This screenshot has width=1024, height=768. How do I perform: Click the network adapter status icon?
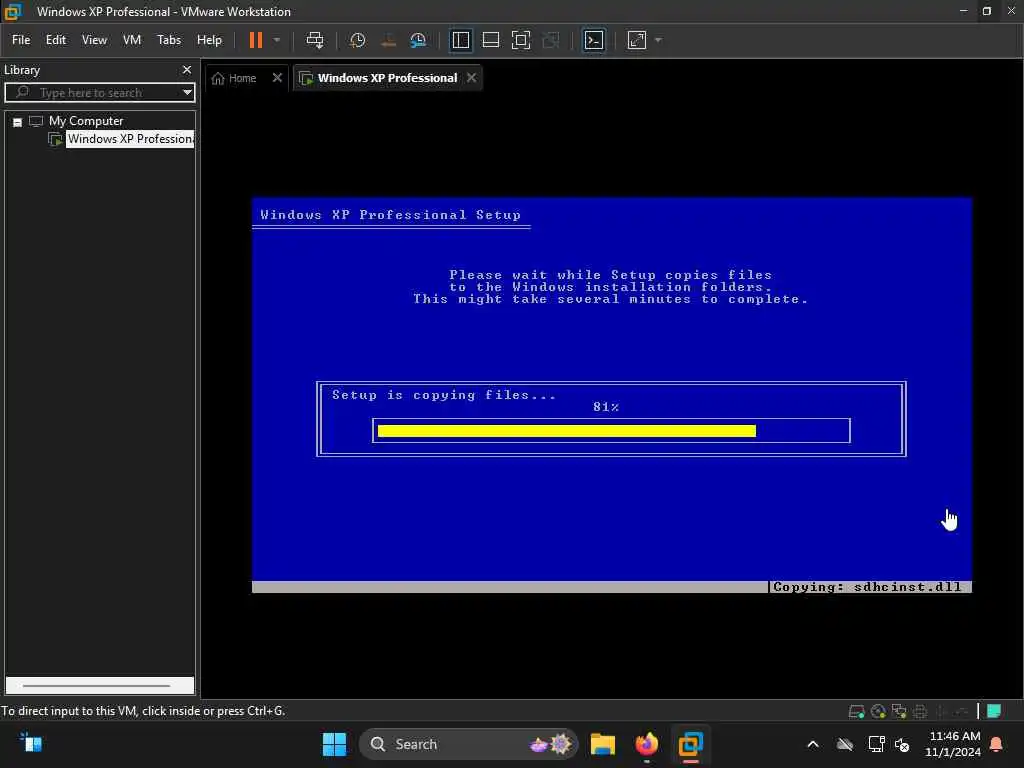click(899, 711)
